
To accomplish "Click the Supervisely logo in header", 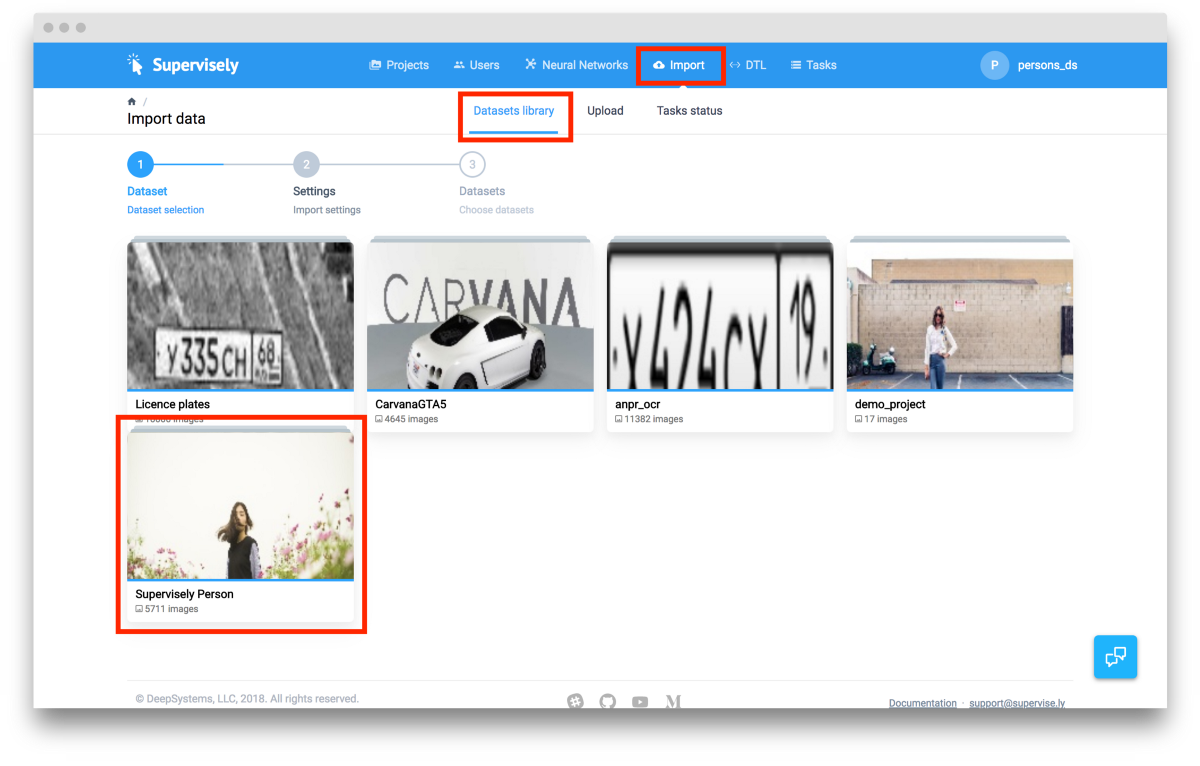I will (x=183, y=65).
